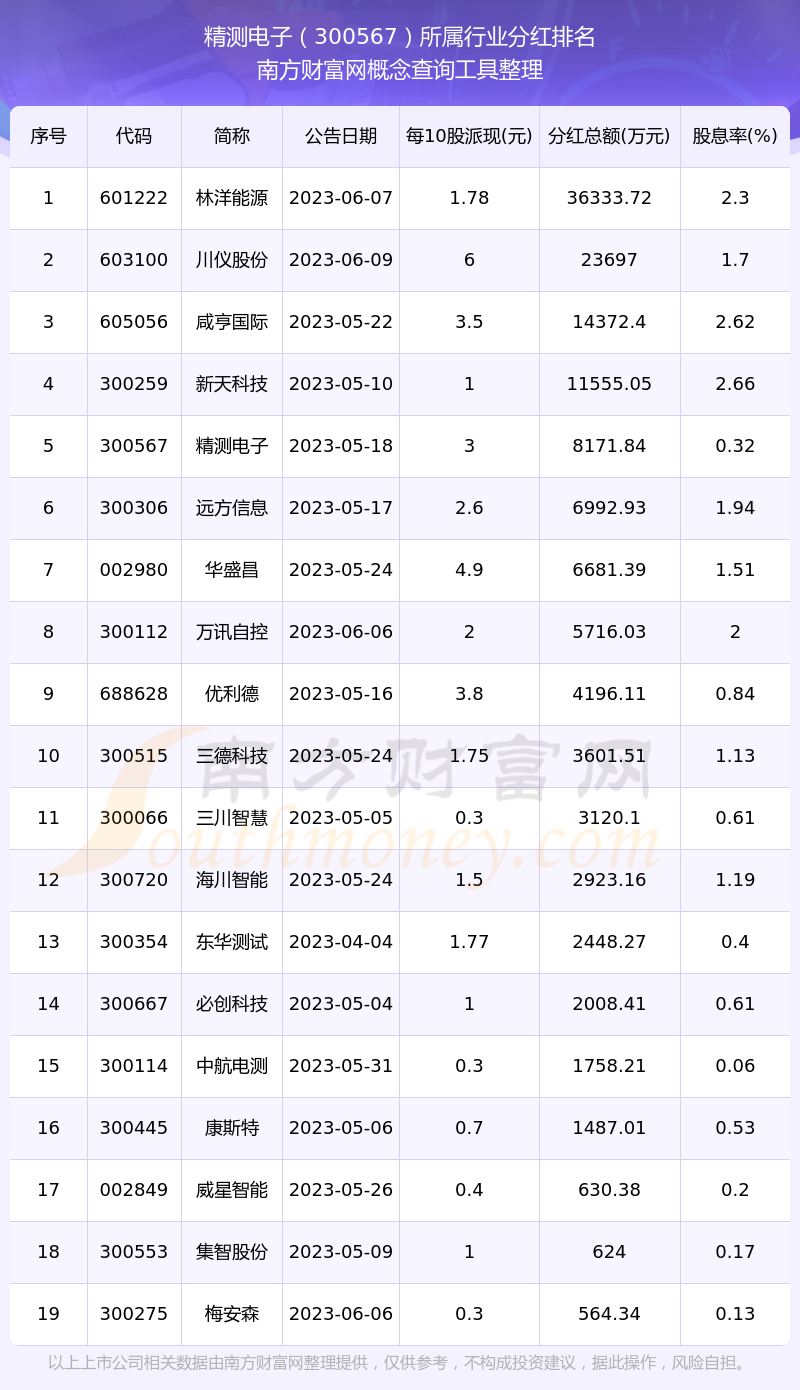
Task: Click the 华盛昌 stock name
Action: [x=232, y=570]
